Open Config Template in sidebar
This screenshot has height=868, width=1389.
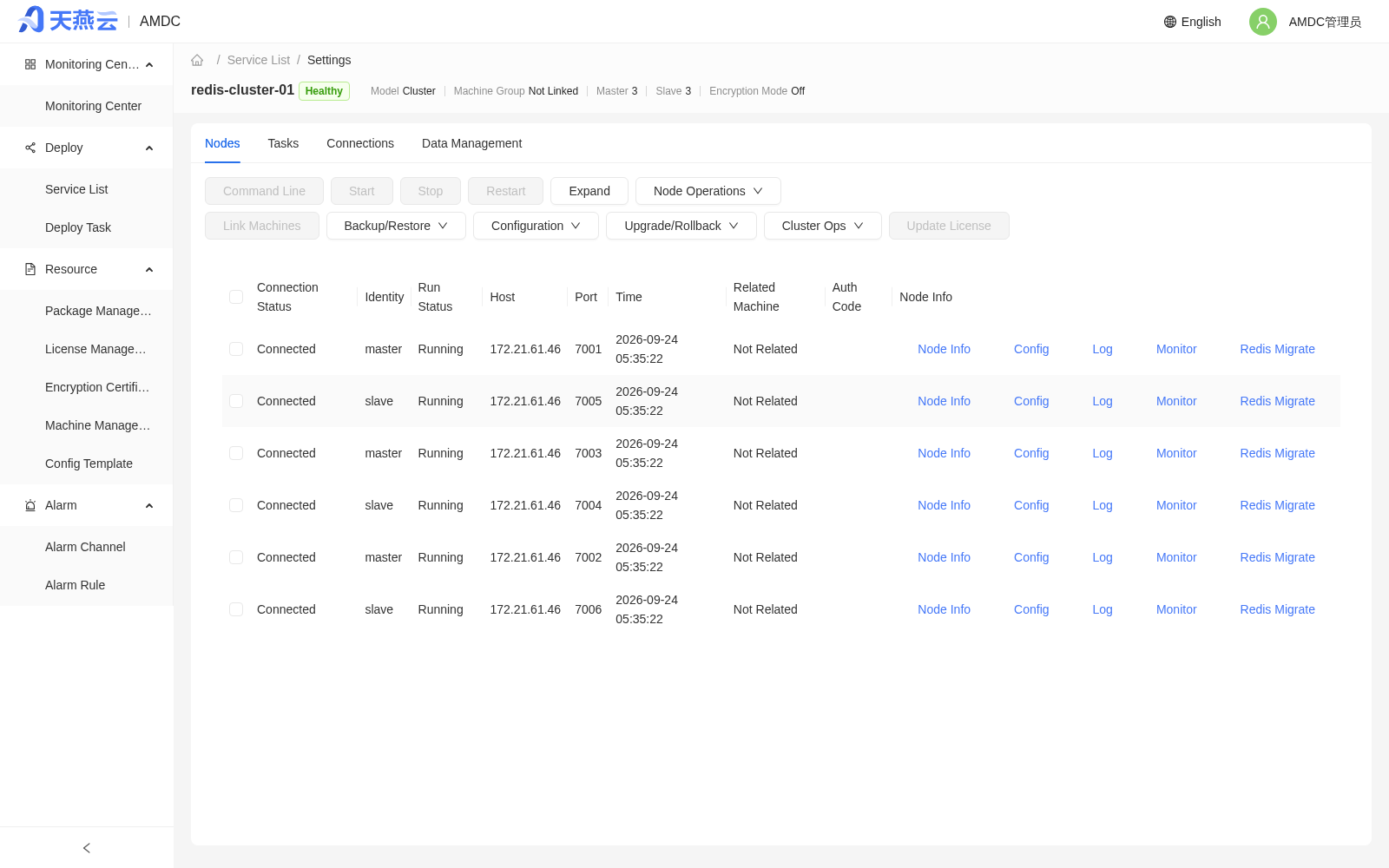click(x=89, y=464)
